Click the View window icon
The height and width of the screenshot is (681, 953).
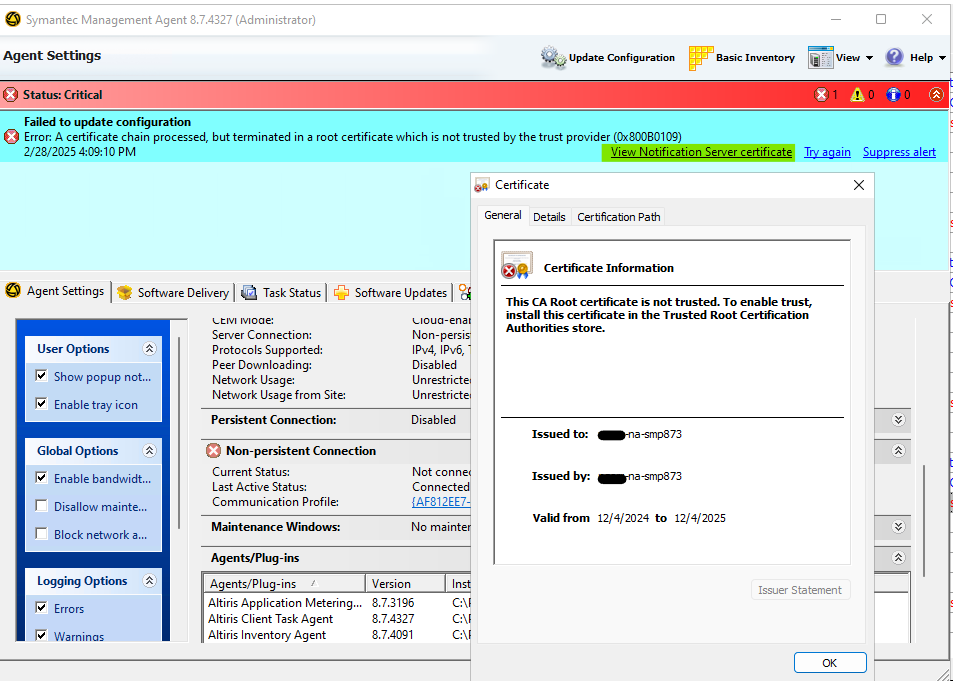pos(821,58)
